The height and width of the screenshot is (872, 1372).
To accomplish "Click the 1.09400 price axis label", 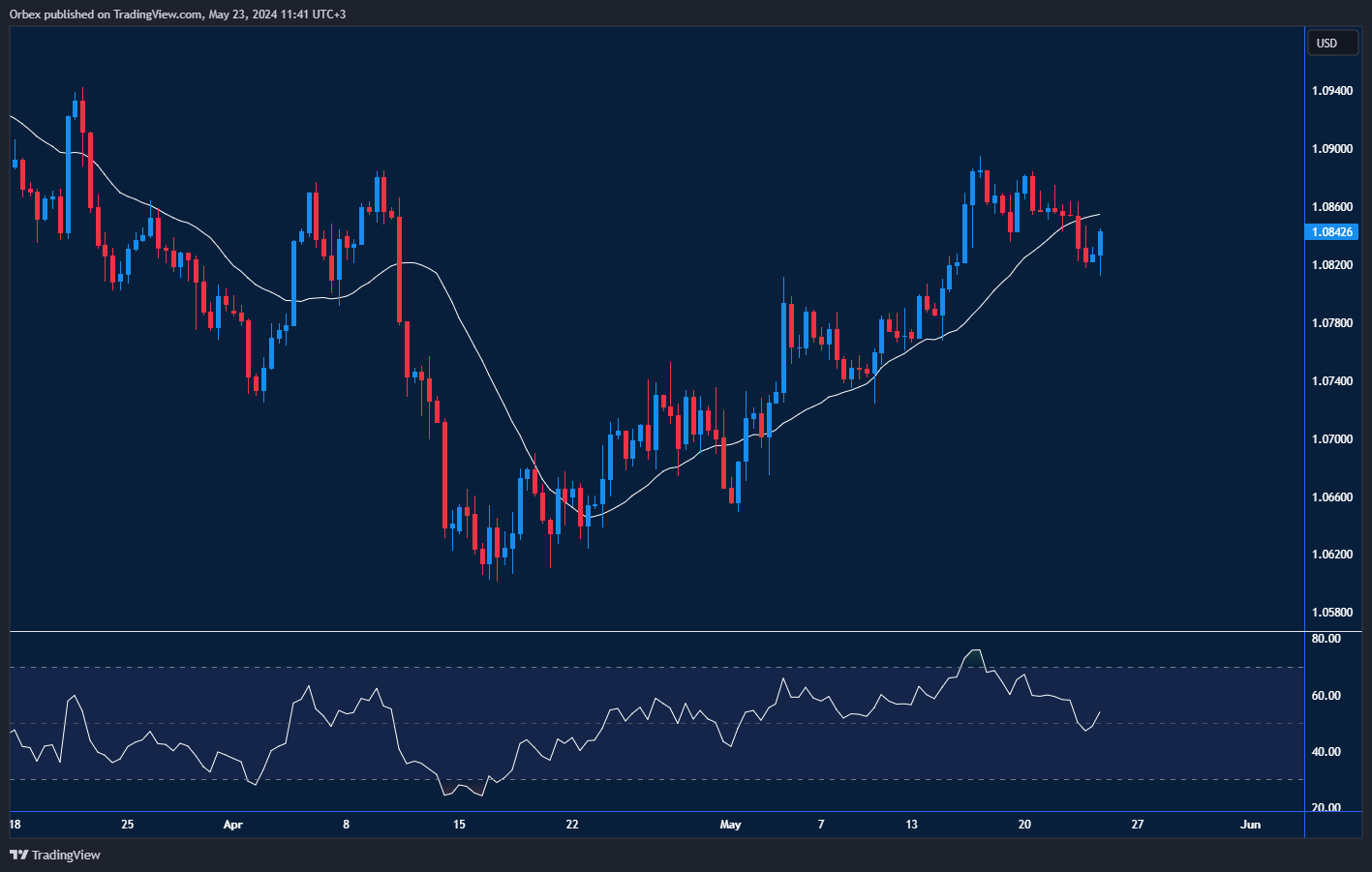I will coord(1332,91).
